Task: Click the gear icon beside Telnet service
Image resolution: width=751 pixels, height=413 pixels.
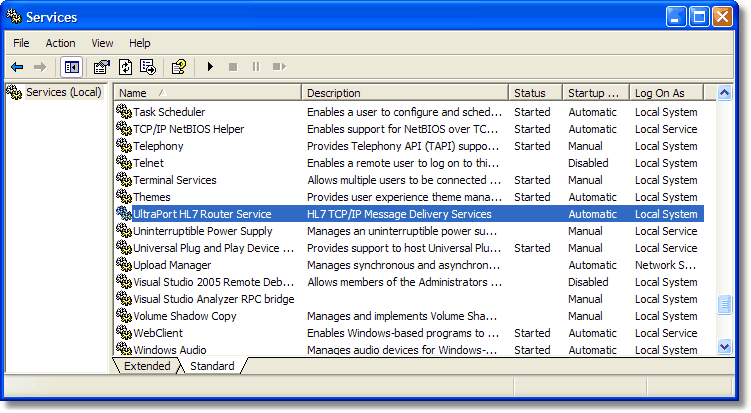Action: (x=124, y=163)
